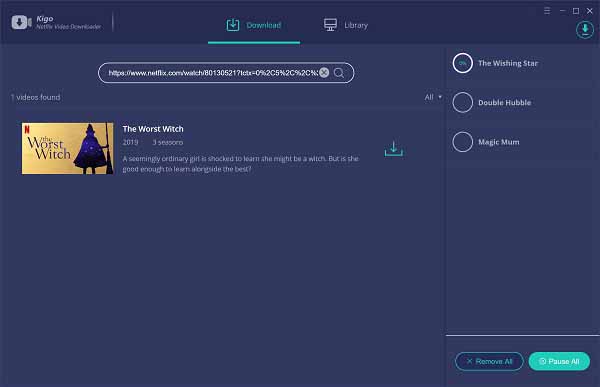Download The Worst Witch via arrow icon

click(x=393, y=149)
